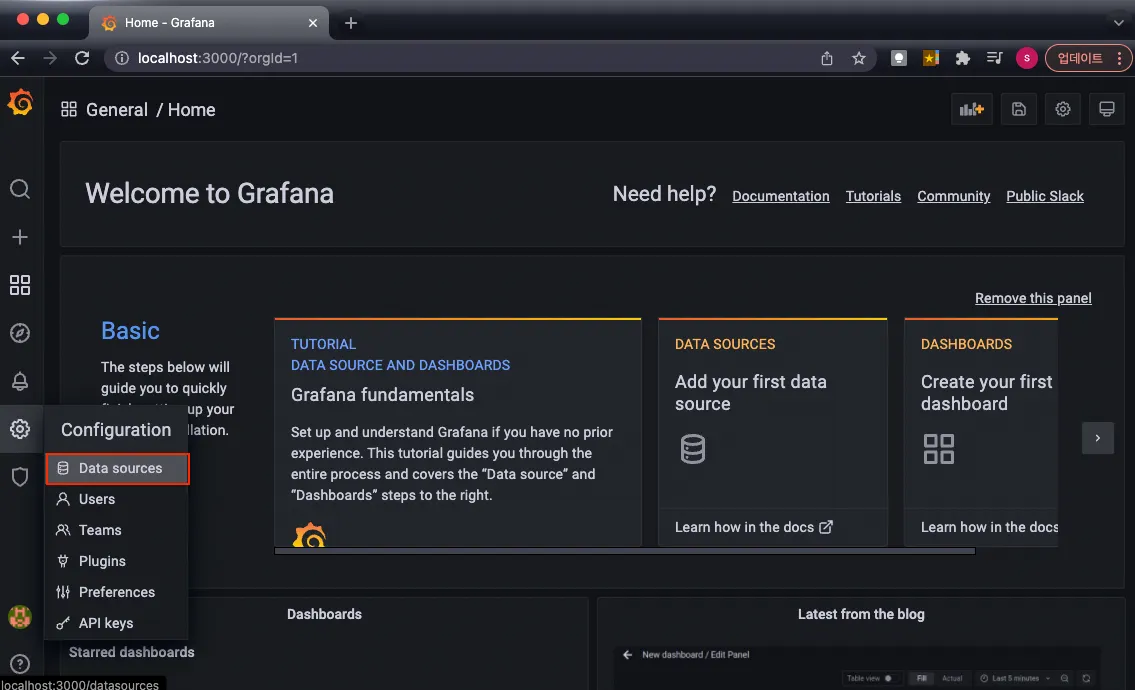This screenshot has width=1135, height=690.
Task: Click the browser share icon in address bar
Action: (827, 58)
